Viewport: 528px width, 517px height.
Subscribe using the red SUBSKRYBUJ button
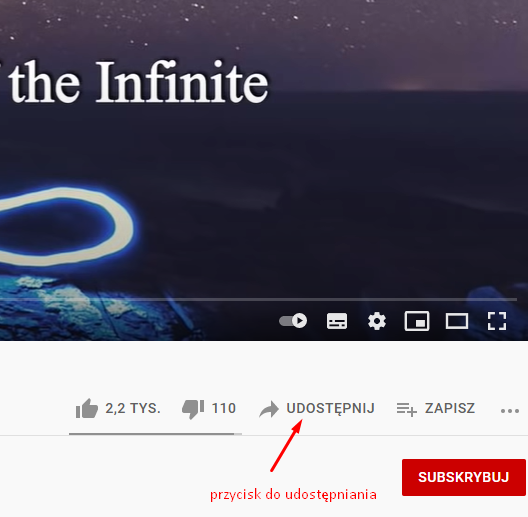pos(464,477)
